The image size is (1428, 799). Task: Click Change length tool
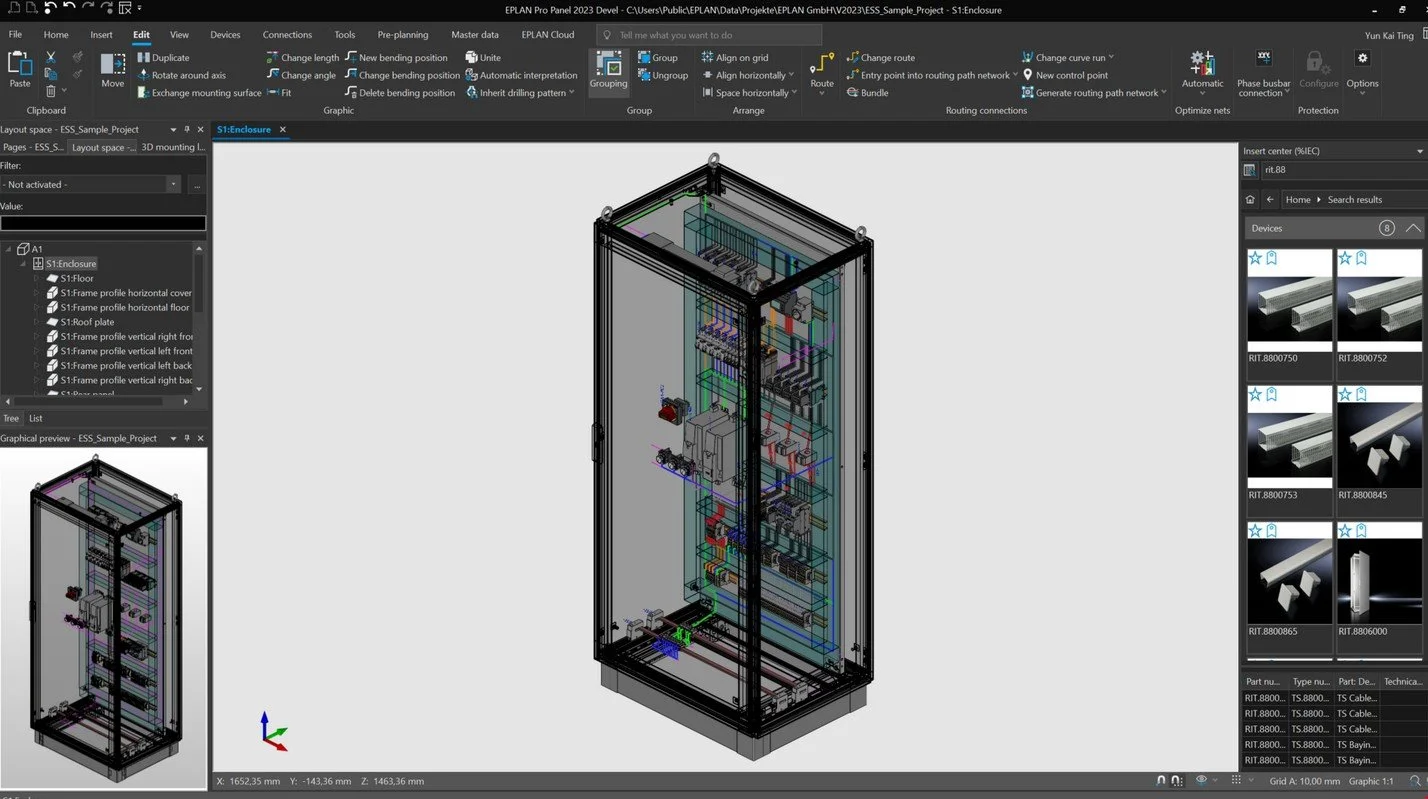tap(303, 58)
